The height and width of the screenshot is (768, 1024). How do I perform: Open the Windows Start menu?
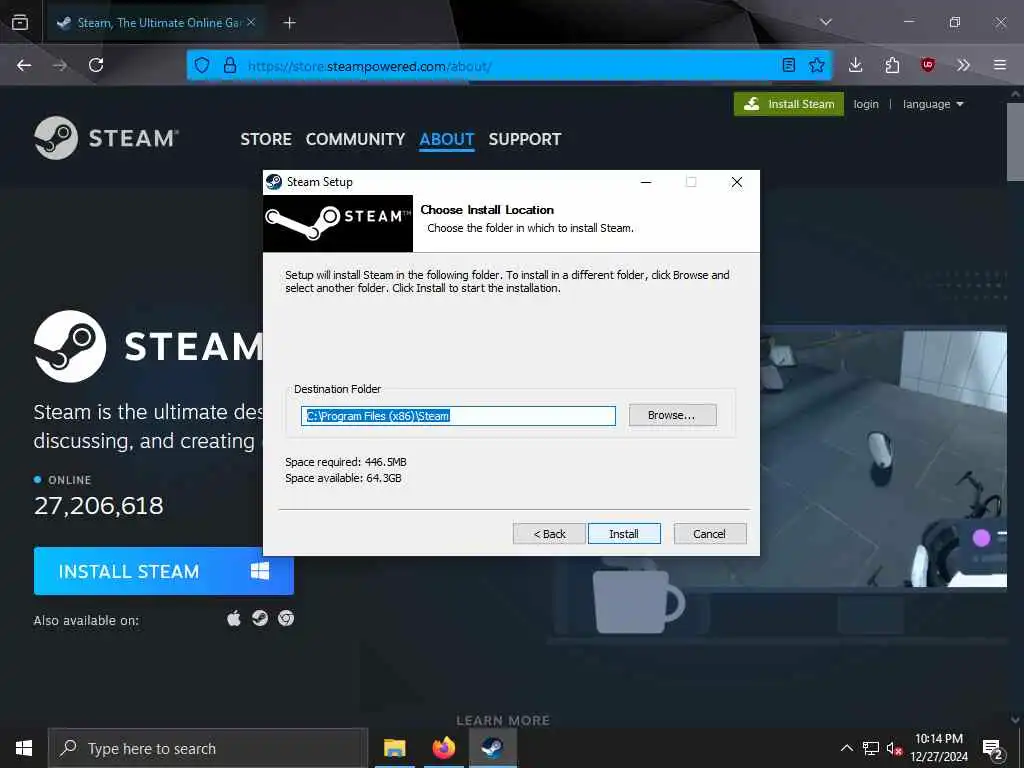(x=24, y=748)
